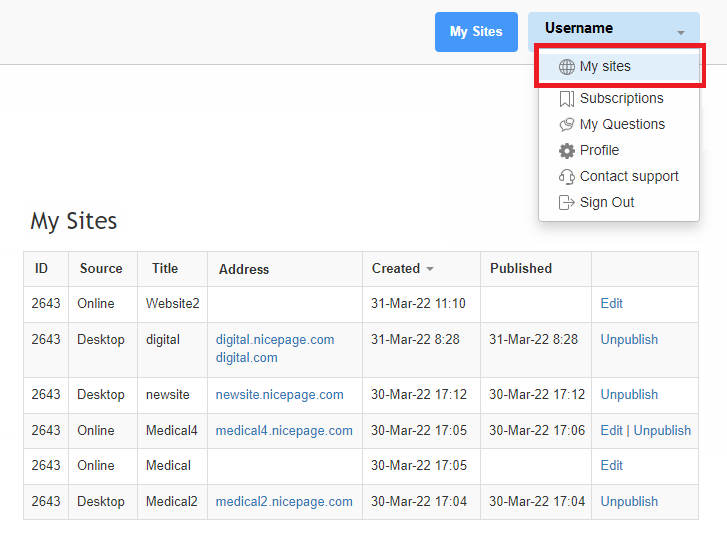The image size is (727, 547).
Task: Click Edit for the Website2 site
Action: click(x=612, y=304)
